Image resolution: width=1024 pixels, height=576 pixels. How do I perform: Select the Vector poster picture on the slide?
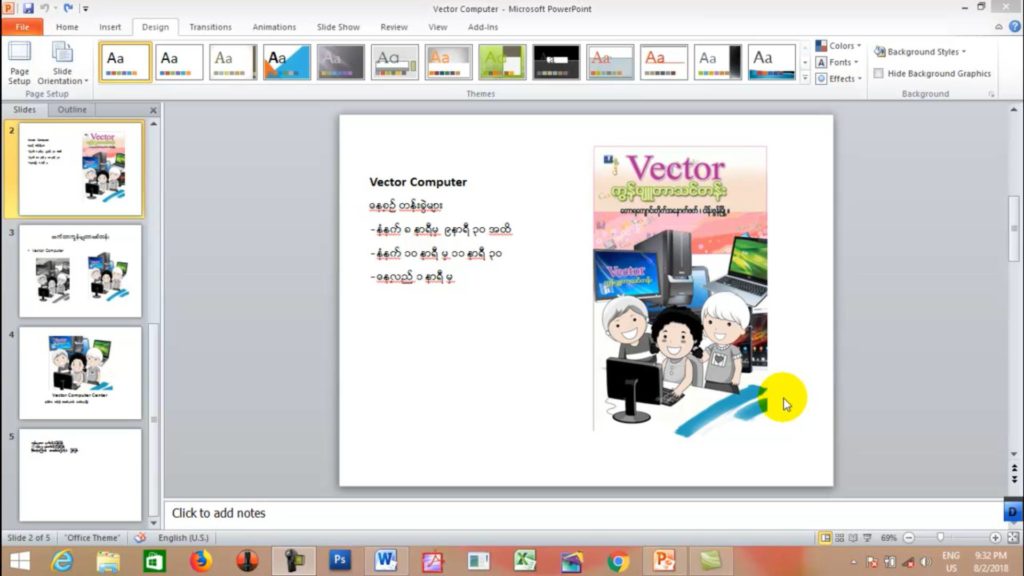(680, 289)
